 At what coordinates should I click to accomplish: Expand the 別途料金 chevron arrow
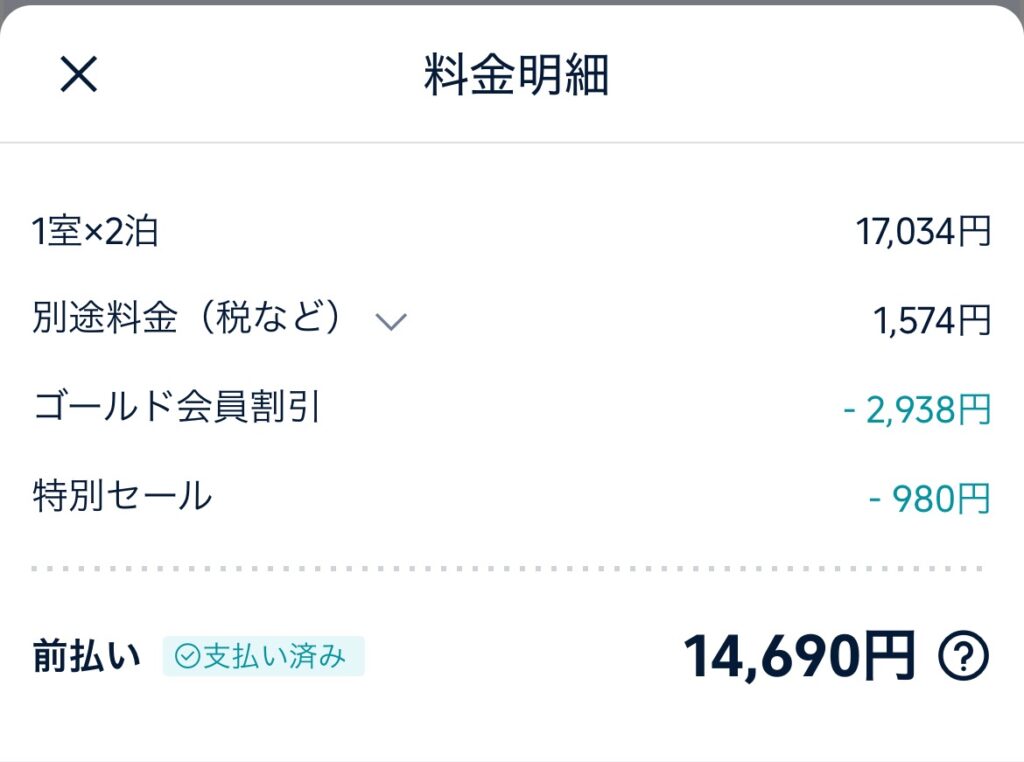(x=391, y=321)
